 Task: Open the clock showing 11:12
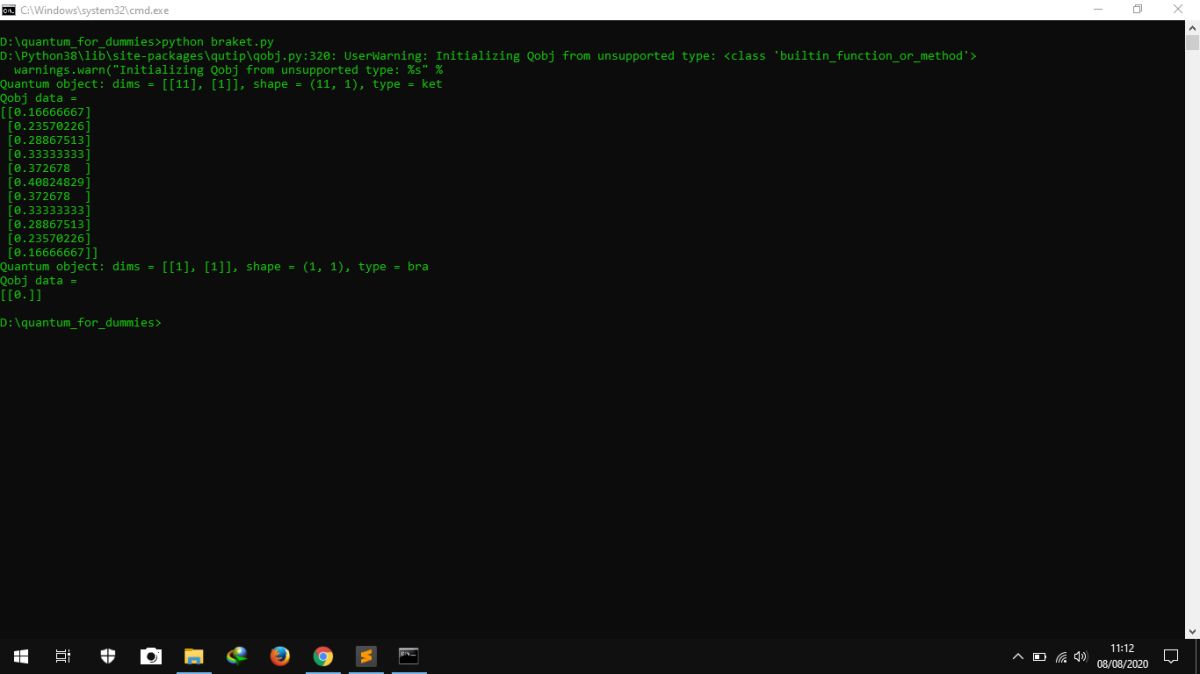(1122, 656)
